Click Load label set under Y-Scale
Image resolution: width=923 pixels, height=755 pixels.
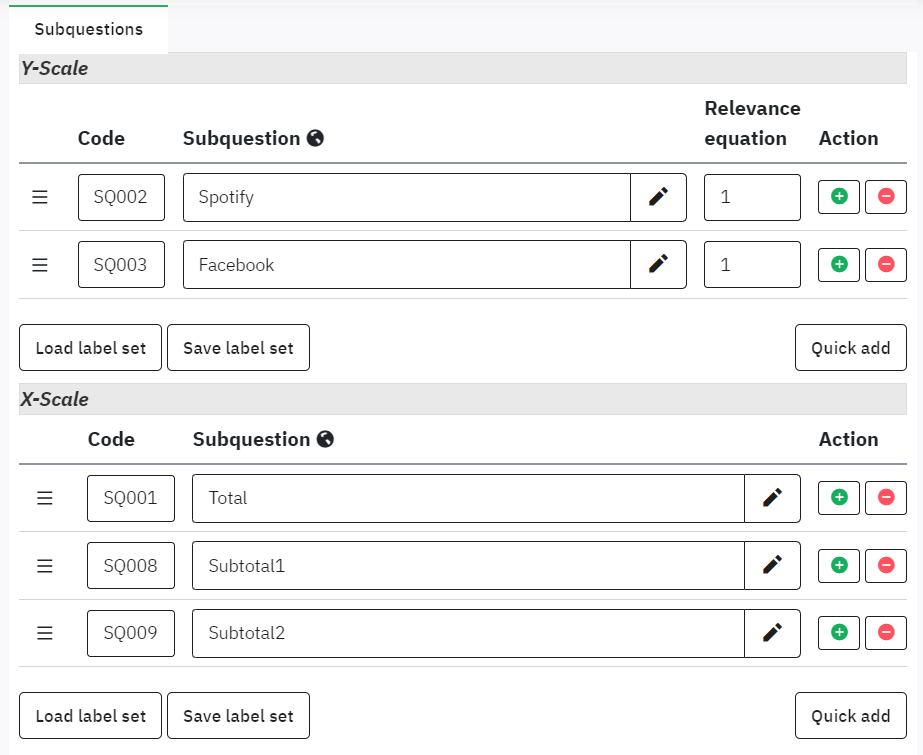point(91,348)
